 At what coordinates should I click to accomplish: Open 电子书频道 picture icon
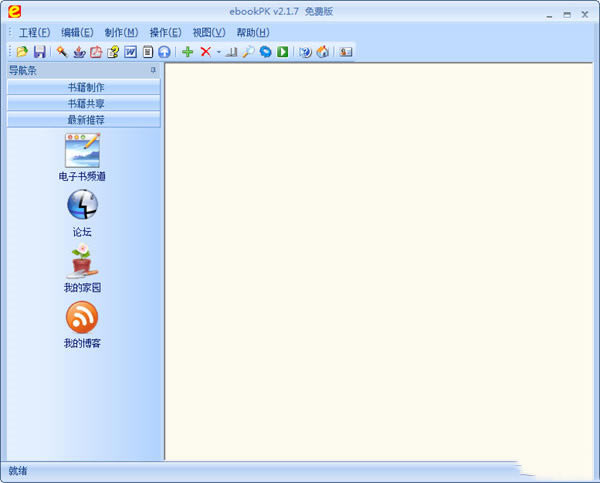click(x=83, y=150)
